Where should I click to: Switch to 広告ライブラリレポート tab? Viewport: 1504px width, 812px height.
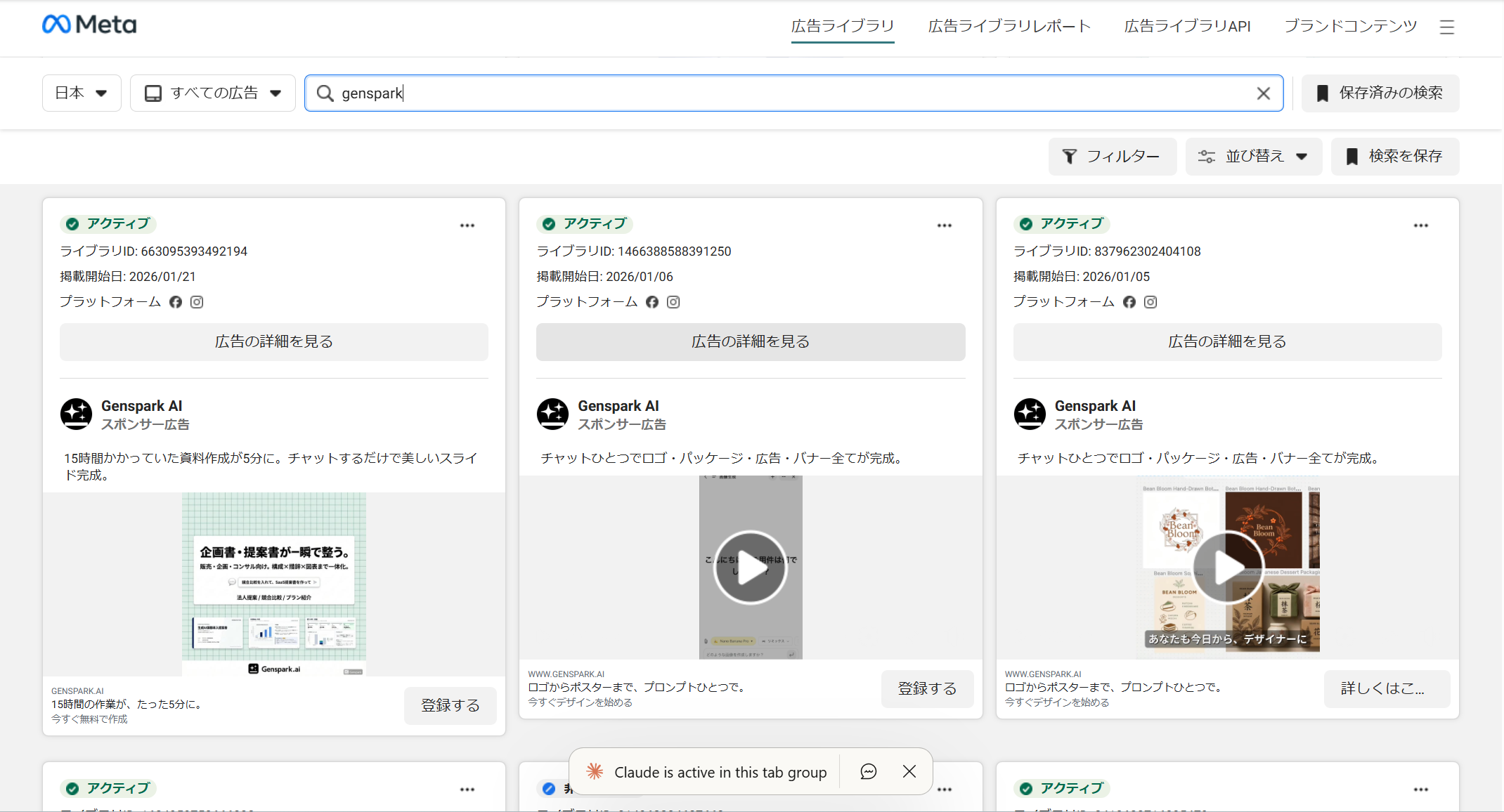tap(1009, 27)
